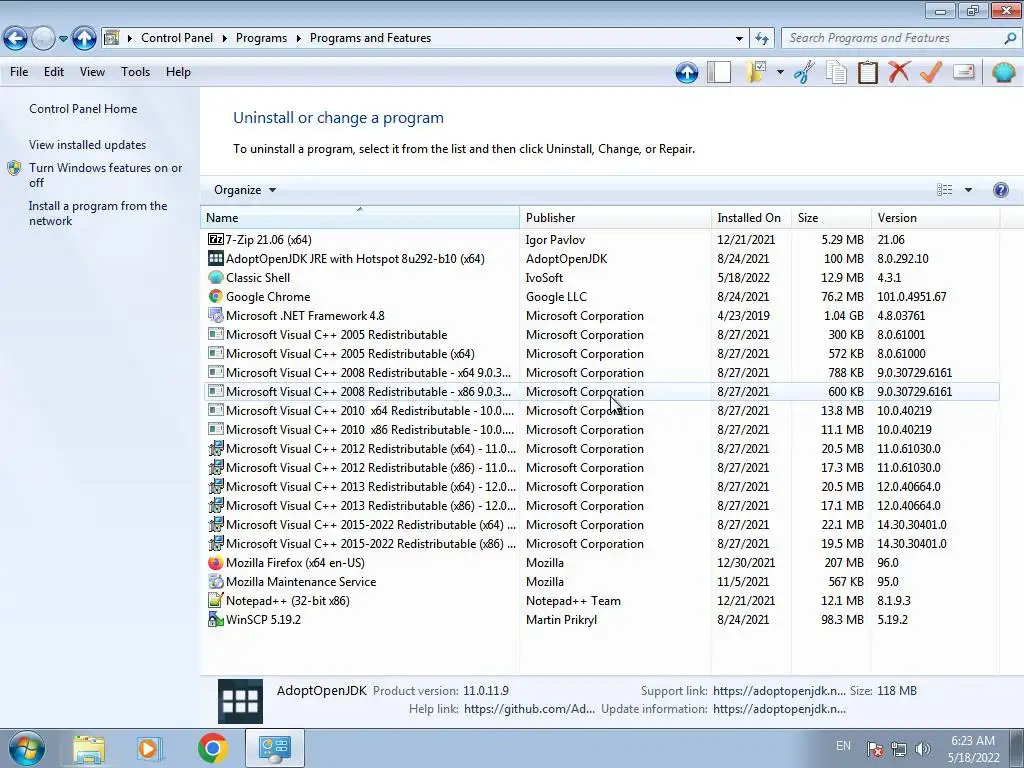Click the Copy toolbar icon
1024x768 pixels.
point(836,72)
